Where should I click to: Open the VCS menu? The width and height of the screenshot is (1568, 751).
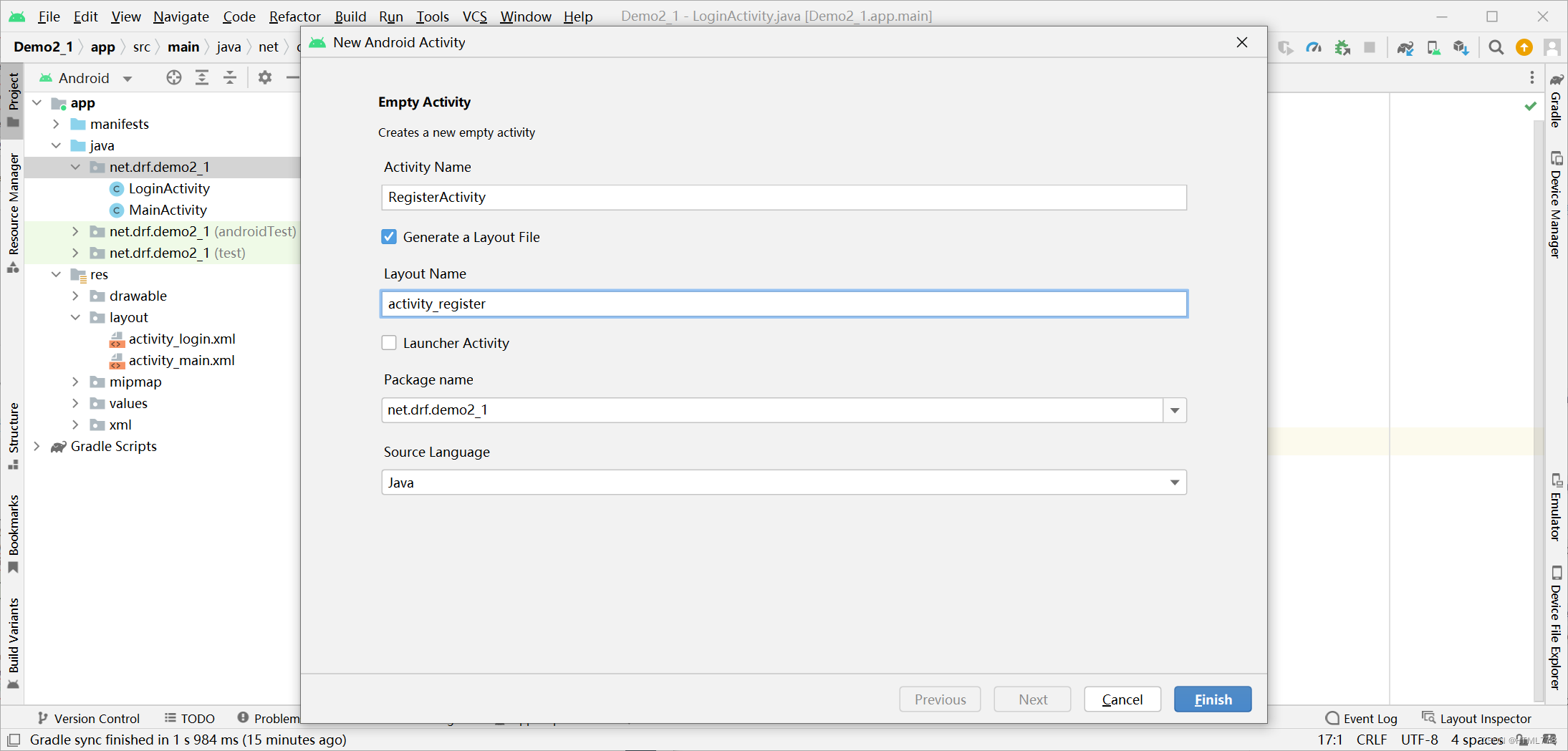[475, 16]
